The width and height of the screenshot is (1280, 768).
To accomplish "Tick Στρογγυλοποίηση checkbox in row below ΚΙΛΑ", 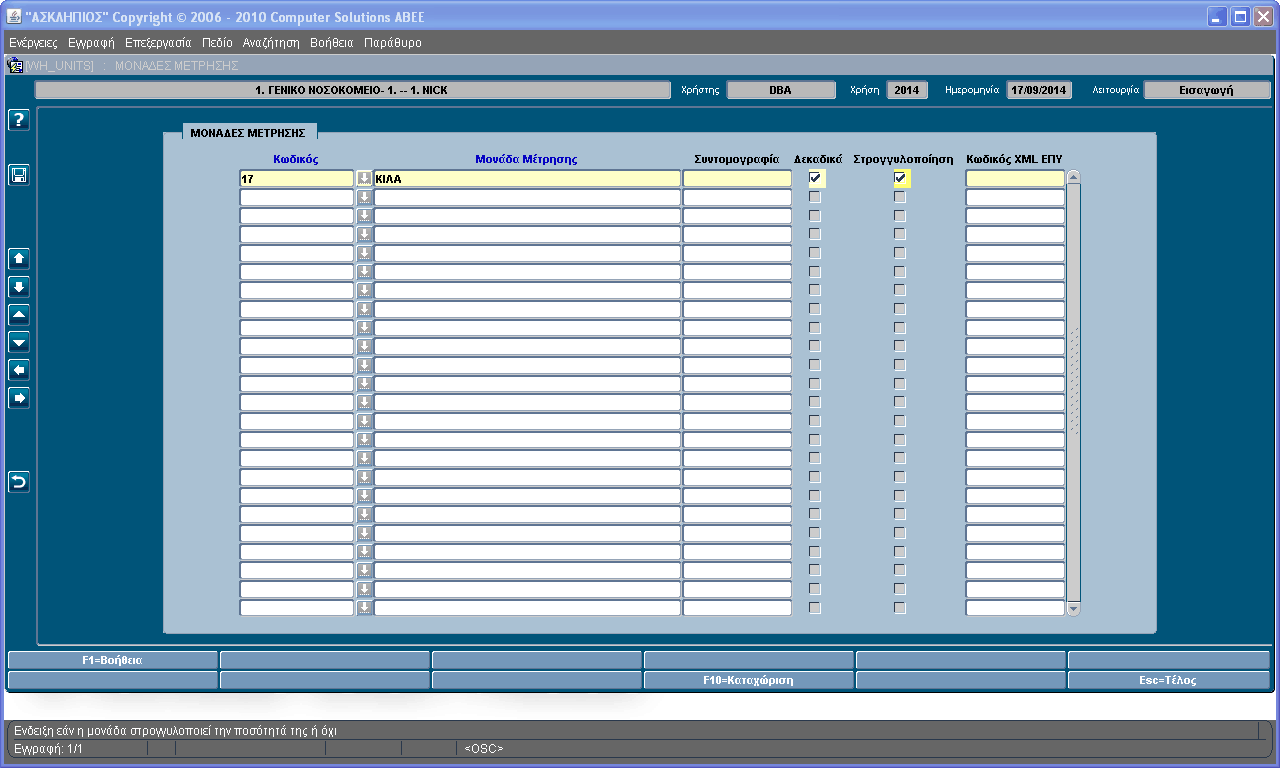I will tap(900, 197).
